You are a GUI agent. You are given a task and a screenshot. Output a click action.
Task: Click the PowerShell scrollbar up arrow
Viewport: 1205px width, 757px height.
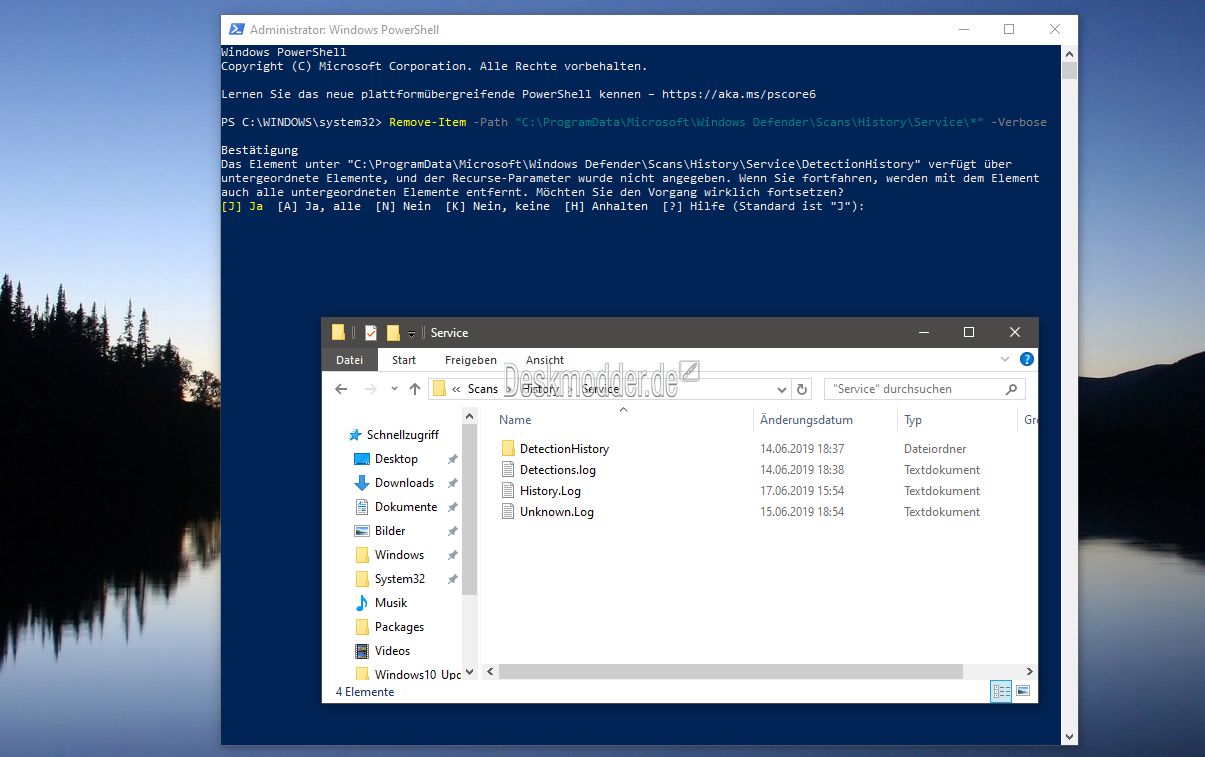[1069, 53]
